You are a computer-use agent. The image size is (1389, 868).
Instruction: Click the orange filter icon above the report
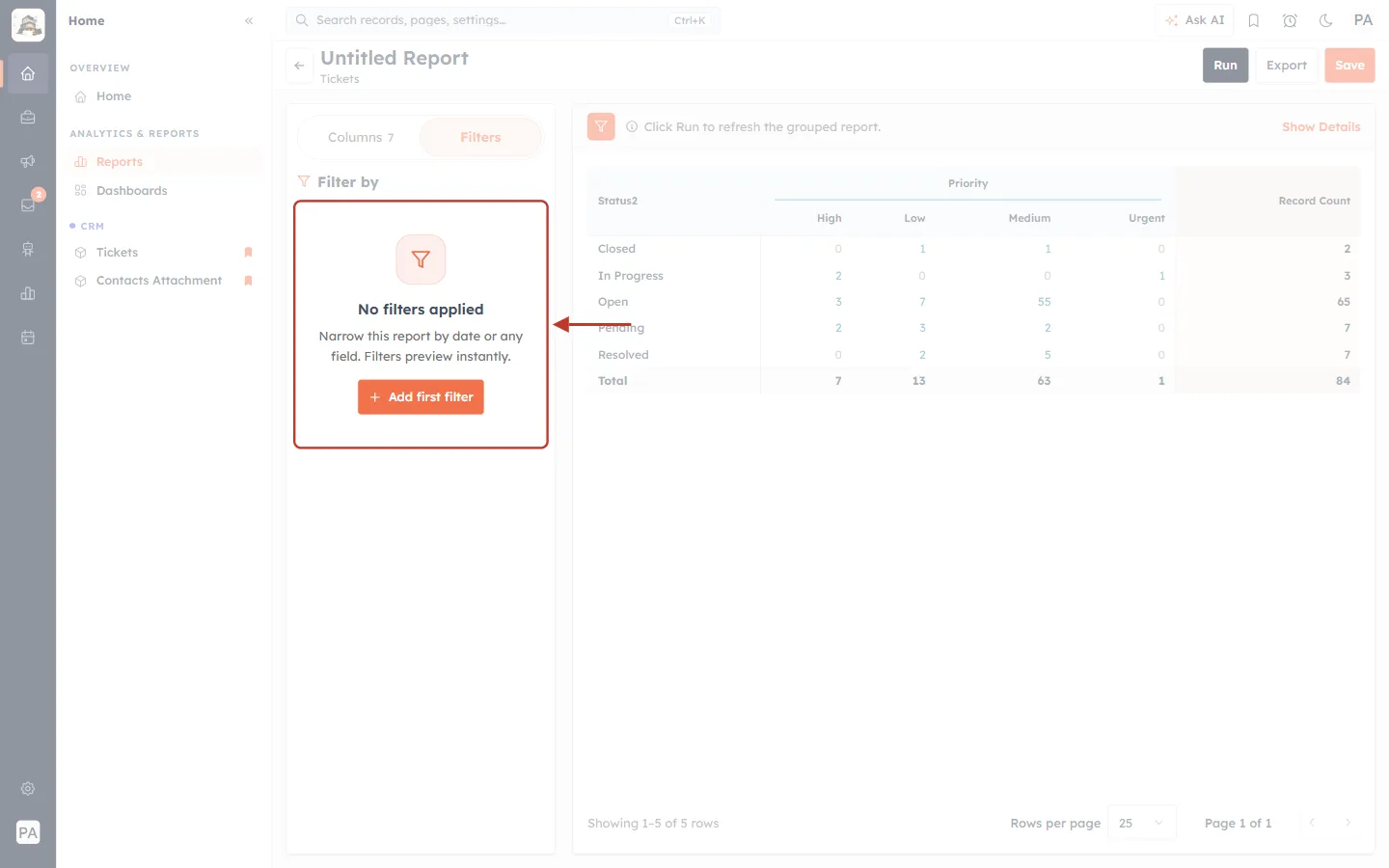pyautogui.click(x=601, y=126)
